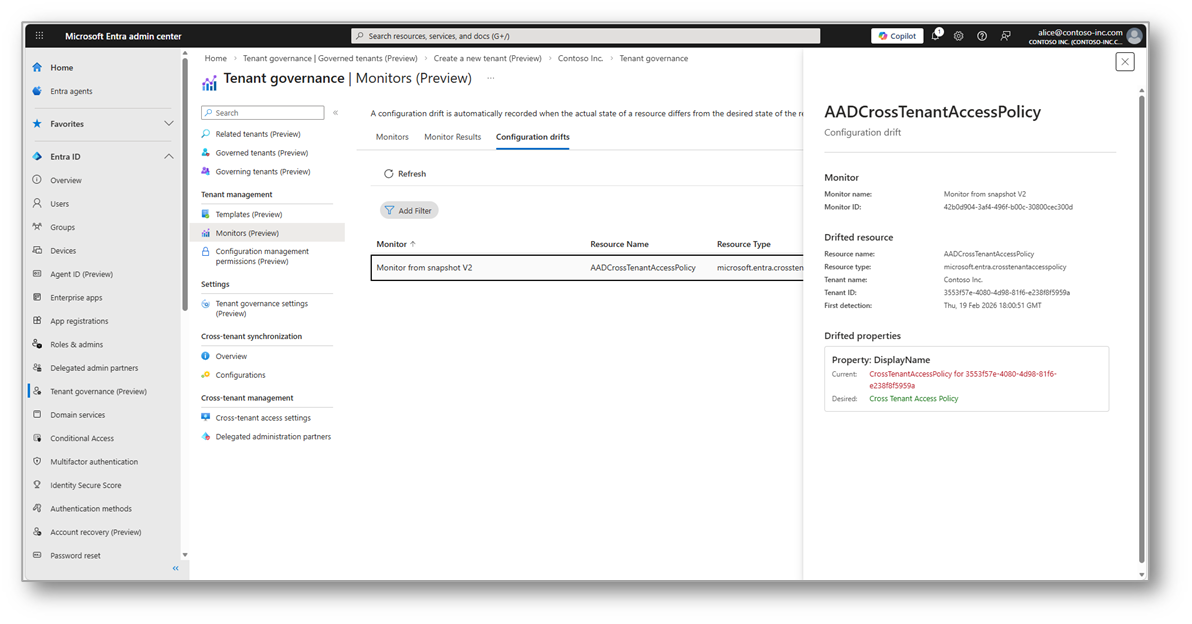Switch to the Monitor Results tab
Screen dimensions: 1192x624
click(452, 137)
